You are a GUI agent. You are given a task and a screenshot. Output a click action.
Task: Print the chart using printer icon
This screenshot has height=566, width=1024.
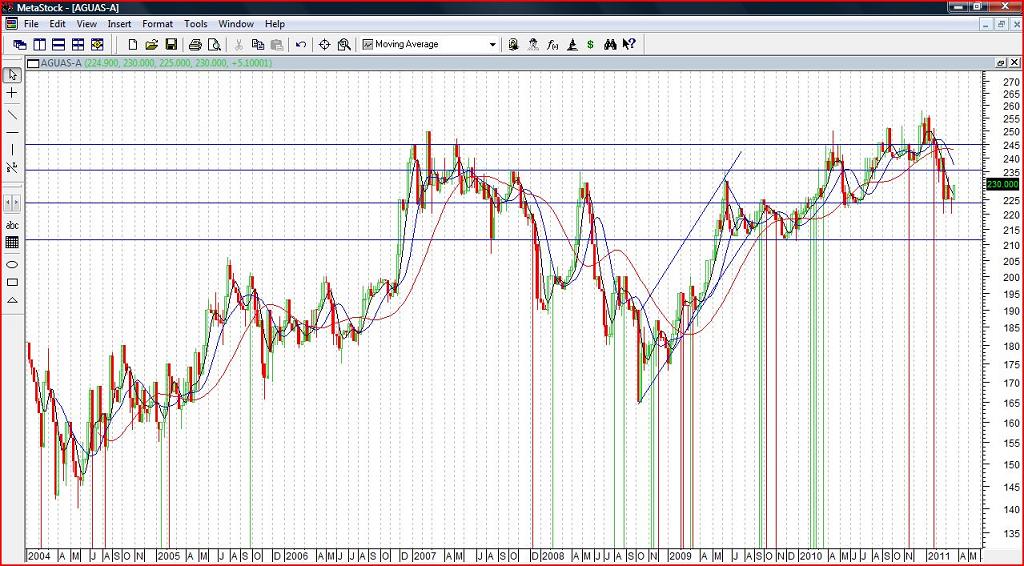click(x=195, y=44)
